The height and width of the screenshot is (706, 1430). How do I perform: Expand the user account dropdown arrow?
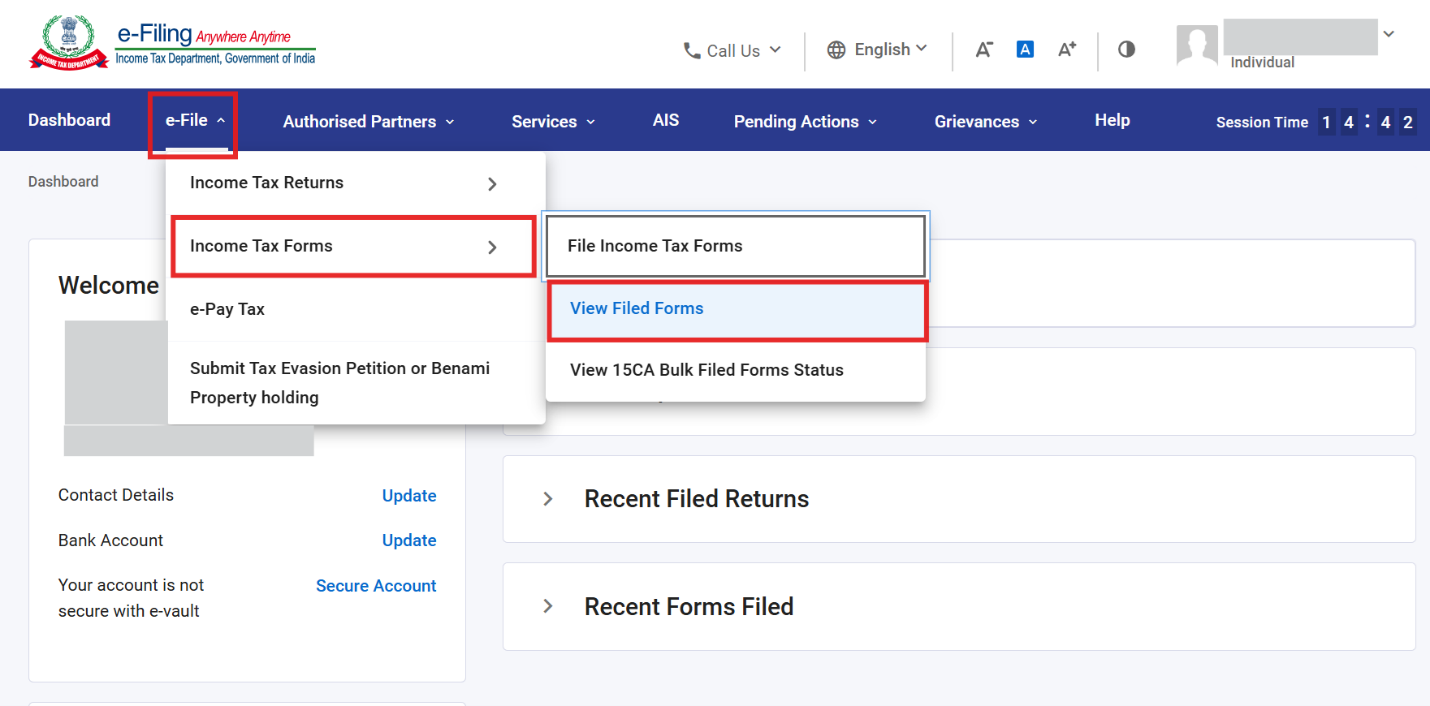[1388, 34]
